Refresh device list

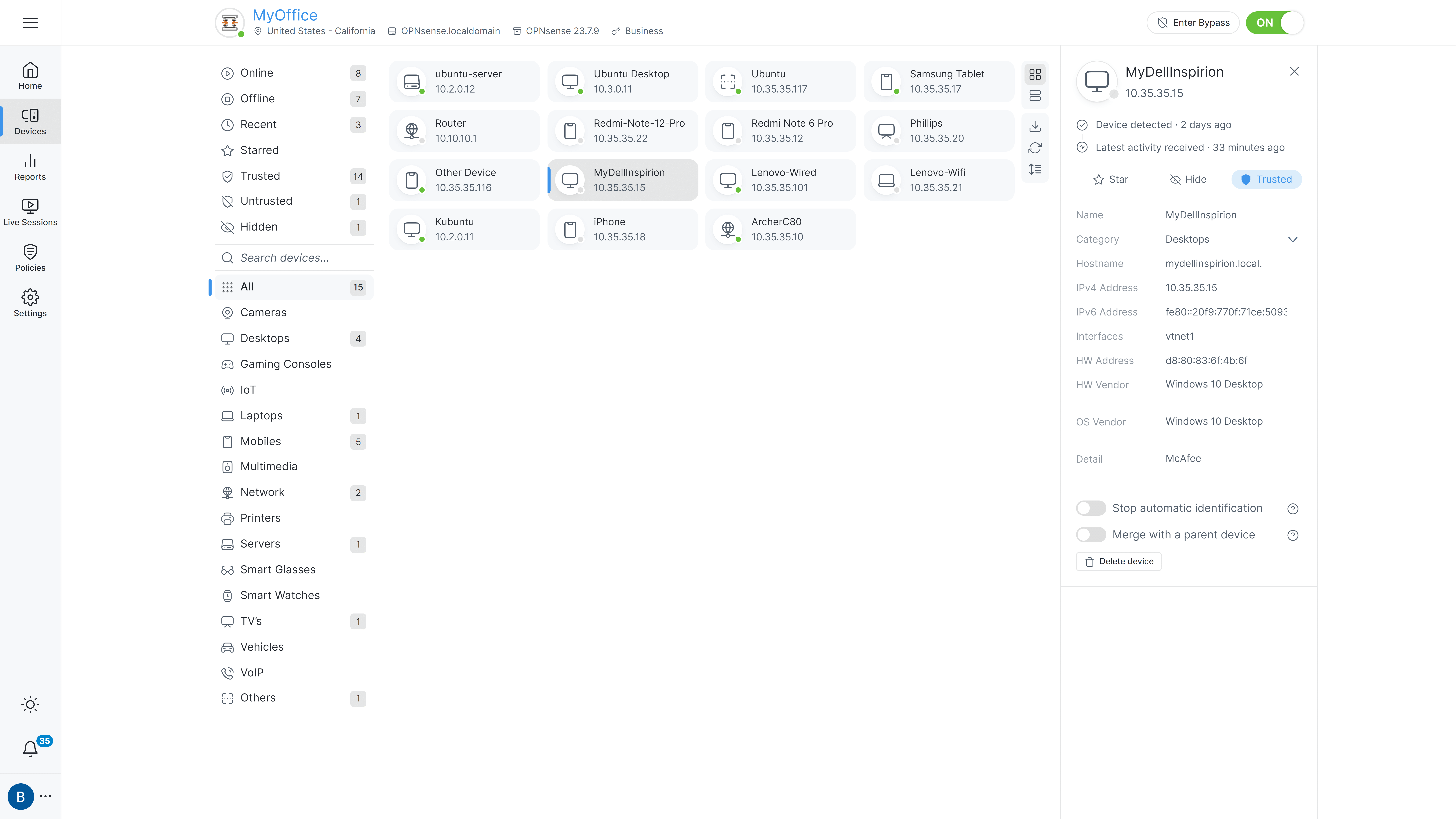1035,148
